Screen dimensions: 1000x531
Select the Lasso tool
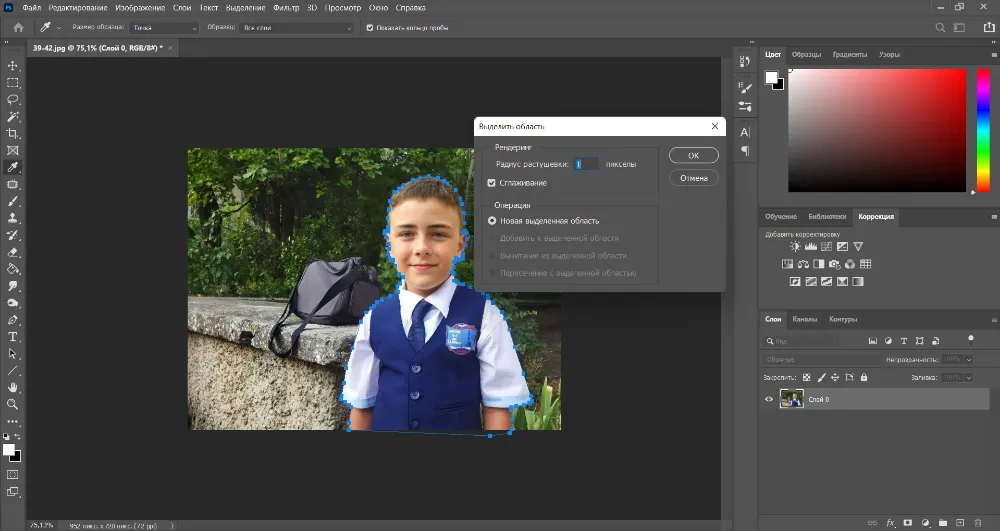point(13,99)
